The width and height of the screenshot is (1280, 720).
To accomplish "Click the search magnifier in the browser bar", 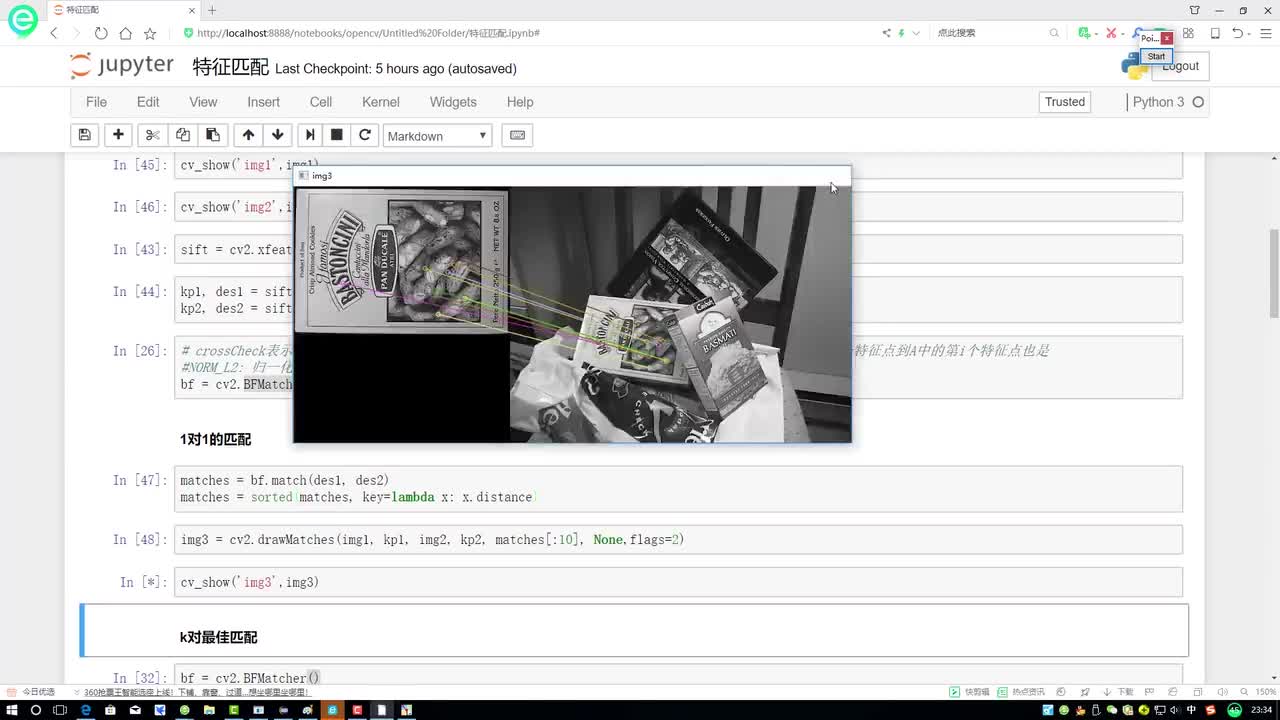I will point(1054,33).
